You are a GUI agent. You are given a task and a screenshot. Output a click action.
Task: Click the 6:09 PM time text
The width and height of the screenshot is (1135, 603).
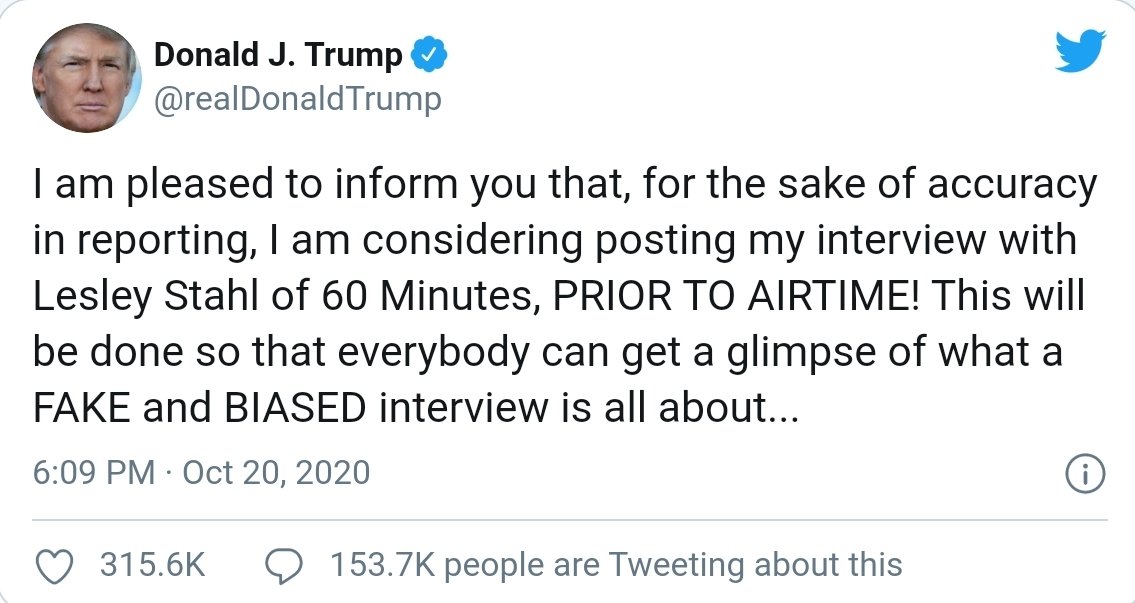click(x=94, y=472)
